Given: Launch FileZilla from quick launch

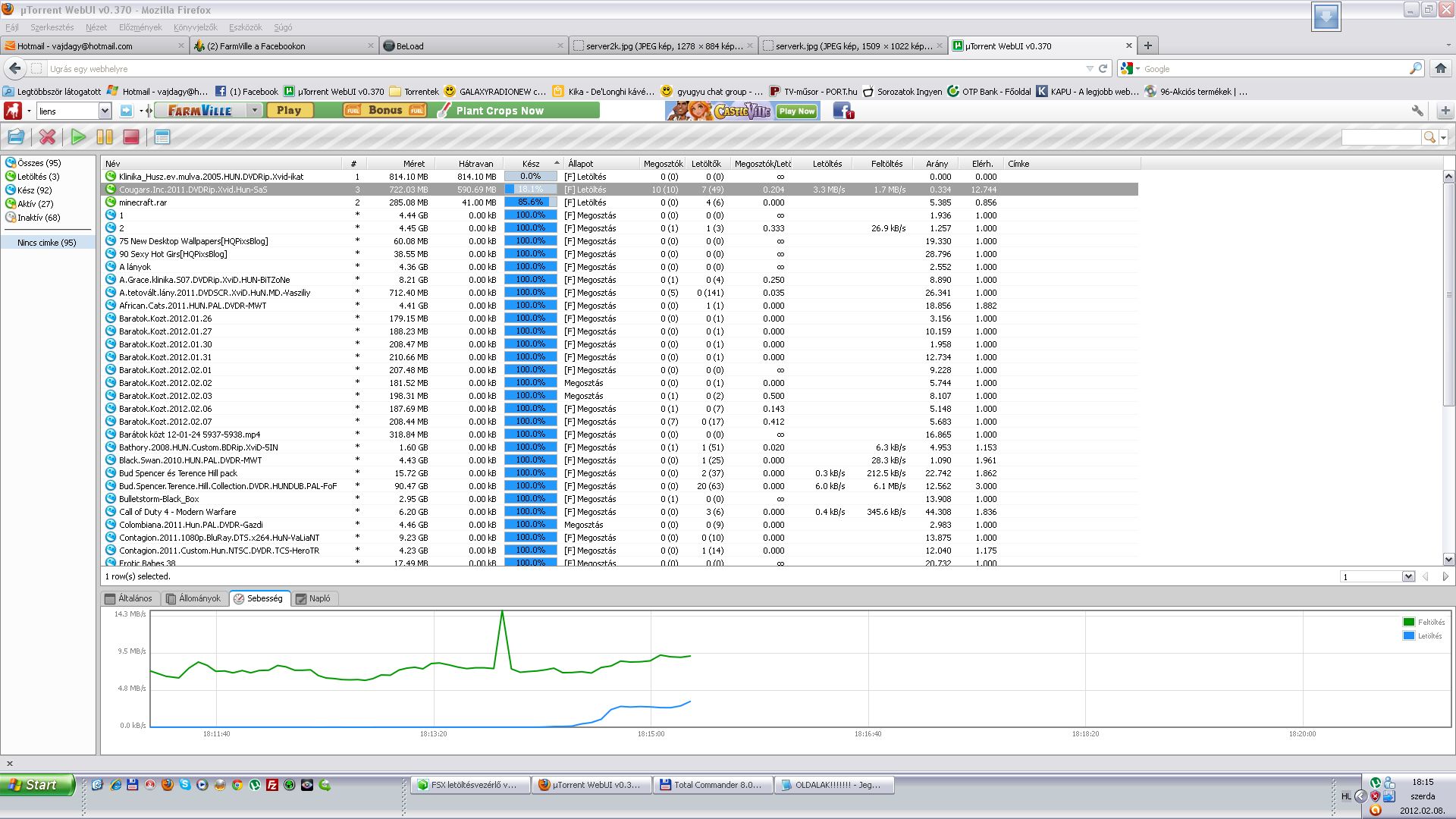Looking at the screenshot, I should click(x=272, y=785).
